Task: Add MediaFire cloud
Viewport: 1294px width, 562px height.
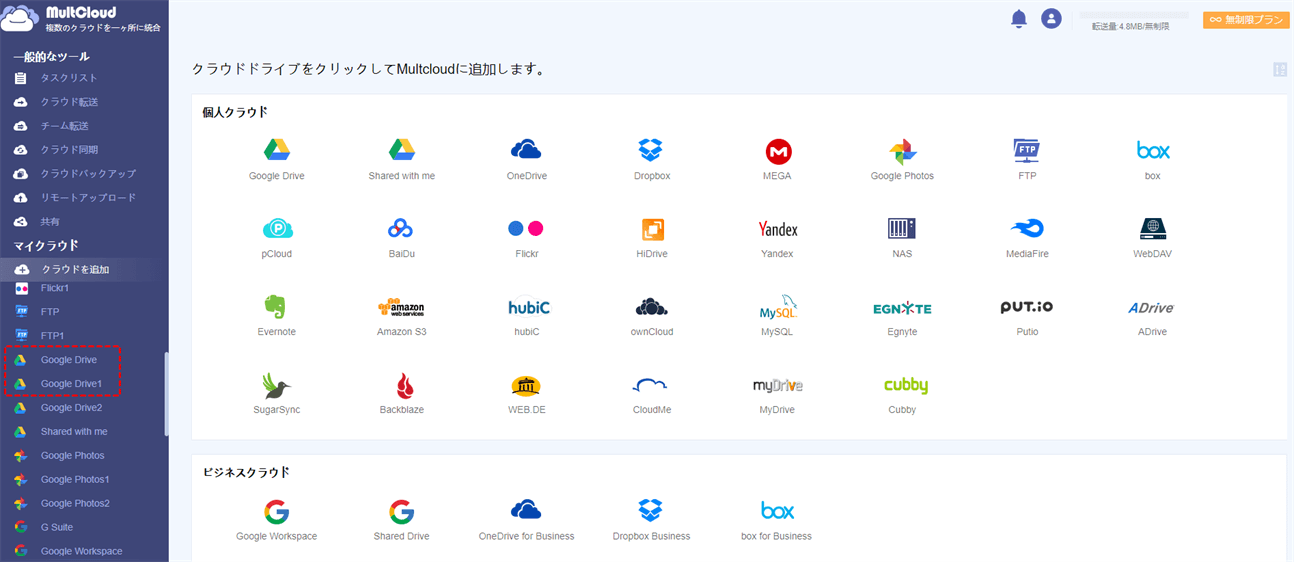Action: click(x=1027, y=238)
